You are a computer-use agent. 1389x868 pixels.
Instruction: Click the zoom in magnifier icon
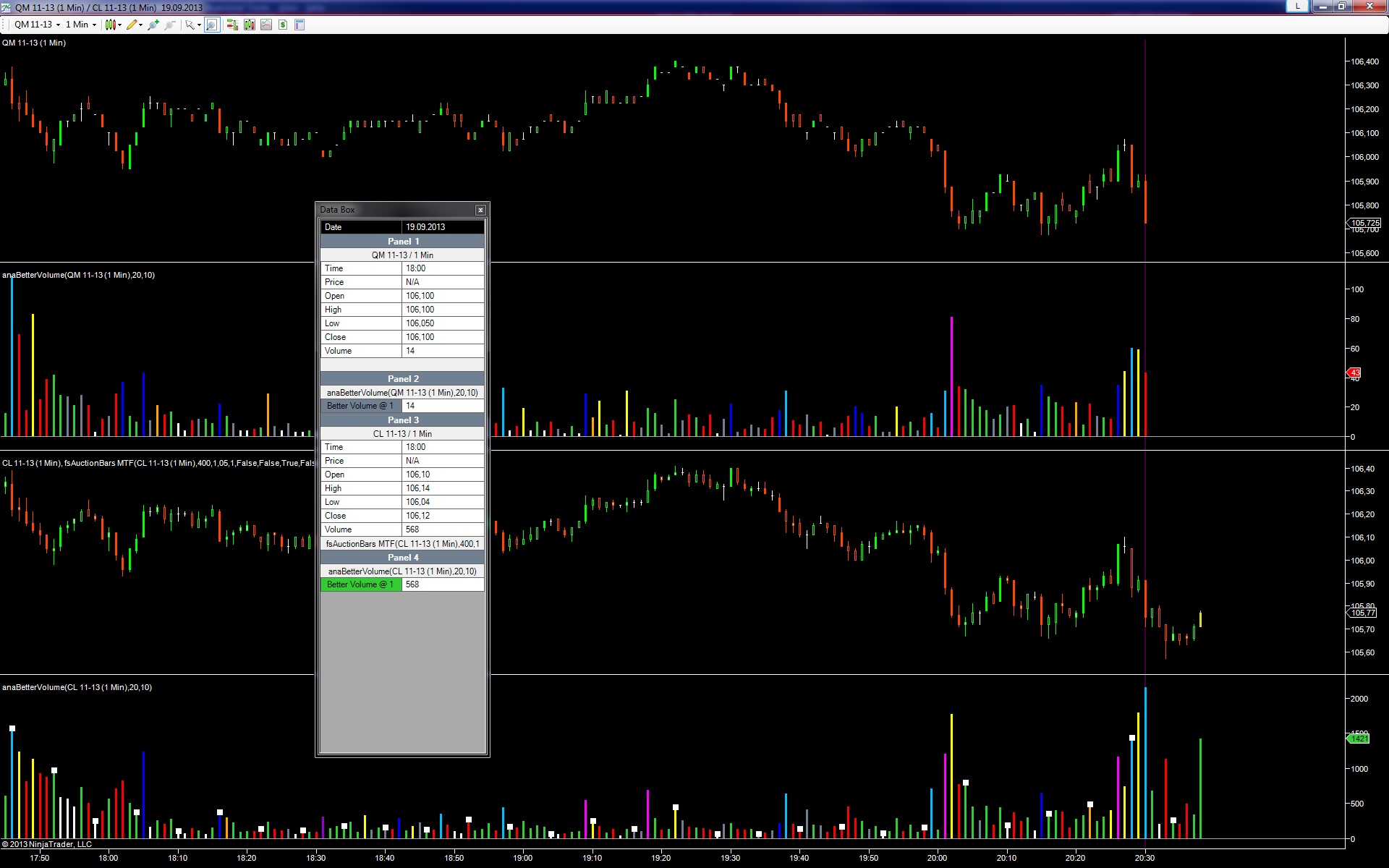pyautogui.click(x=153, y=25)
